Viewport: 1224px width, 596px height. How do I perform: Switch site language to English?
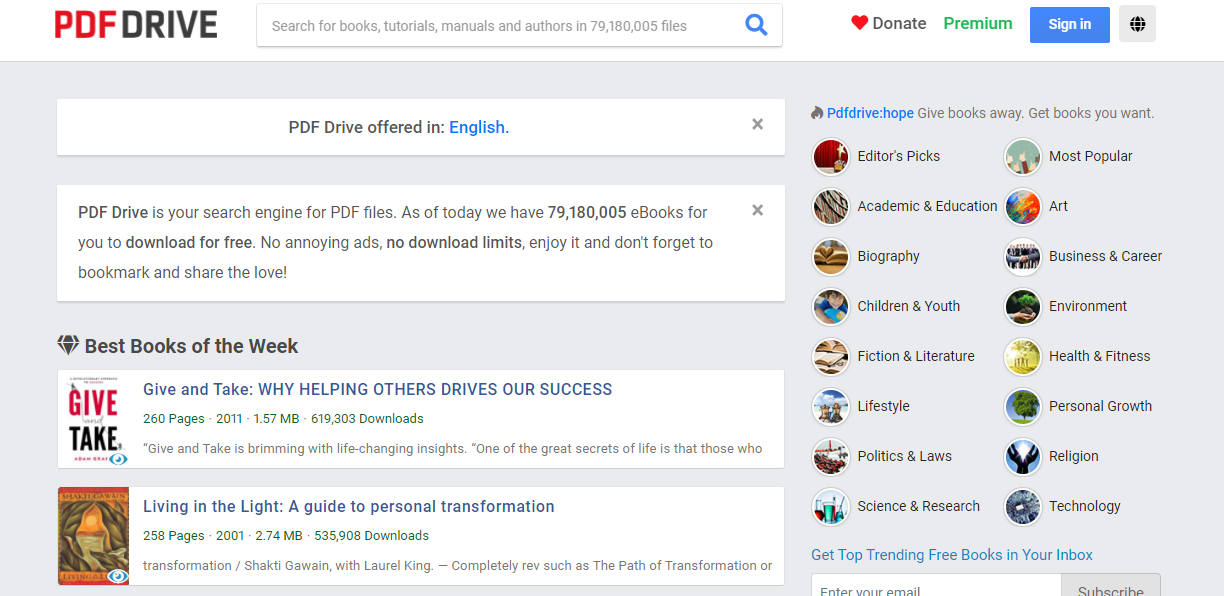click(479, 127)
